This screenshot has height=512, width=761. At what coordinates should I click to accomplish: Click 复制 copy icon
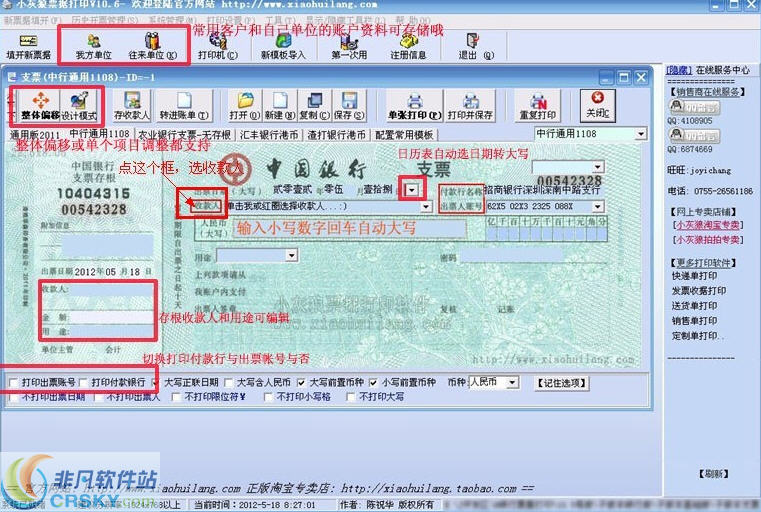[x=314, y=105]
